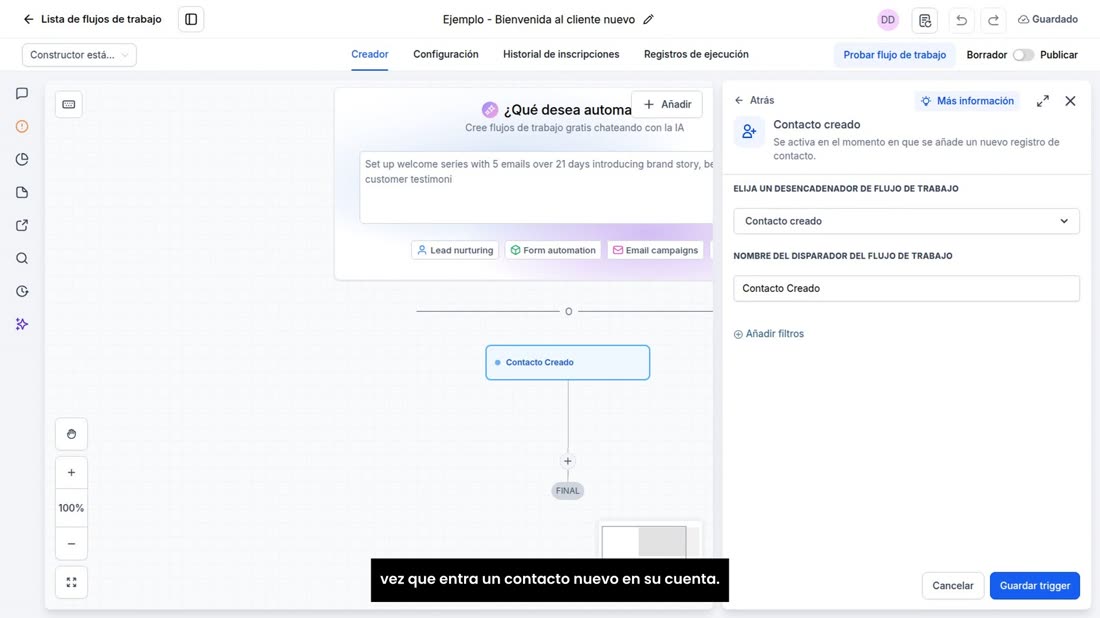This screenshot has height=618, width=1100.
Task: Click the Contacto Creado name field
Action: pos(906,288)
